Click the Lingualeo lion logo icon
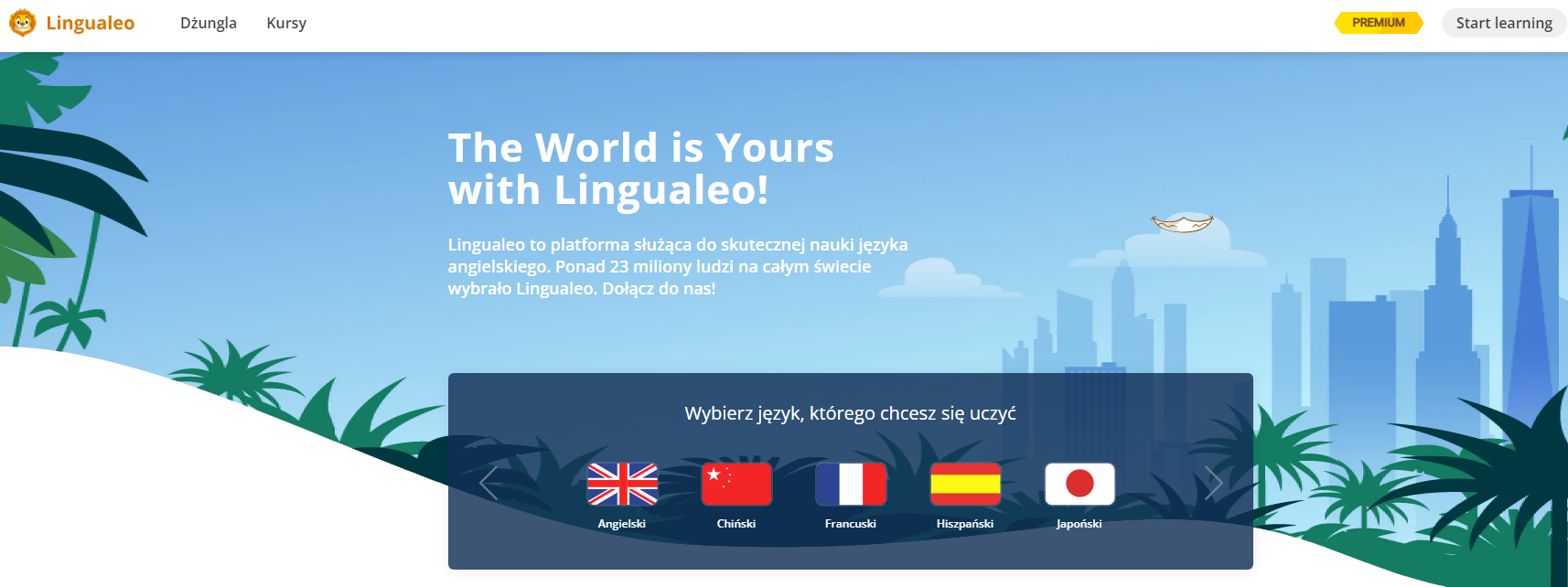The height and width of the screenshot is (587, 1568). coord(22,23)
